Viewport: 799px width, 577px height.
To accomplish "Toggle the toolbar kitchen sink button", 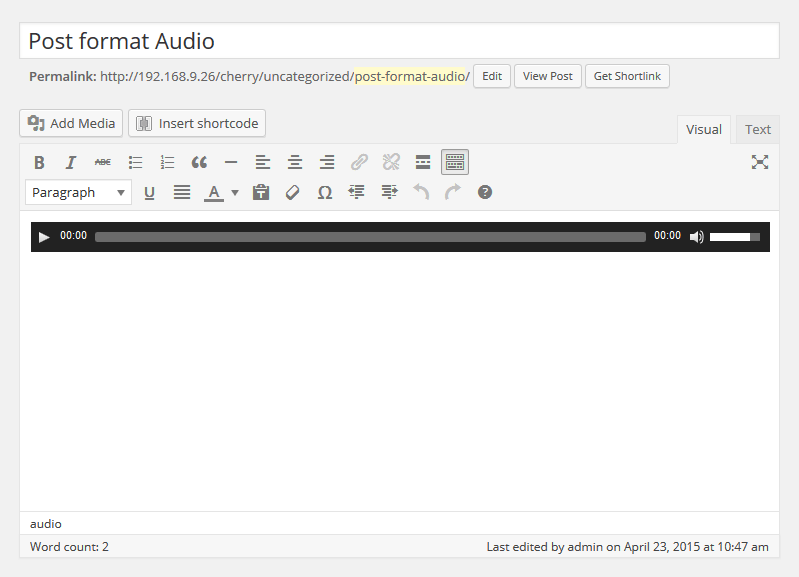I will (x=455, y=162).
